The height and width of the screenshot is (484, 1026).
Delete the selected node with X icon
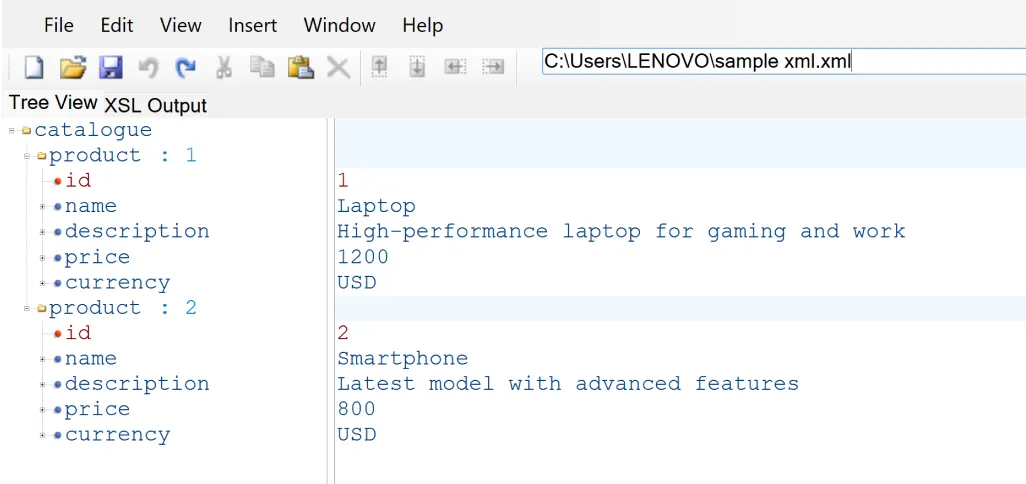338,67
